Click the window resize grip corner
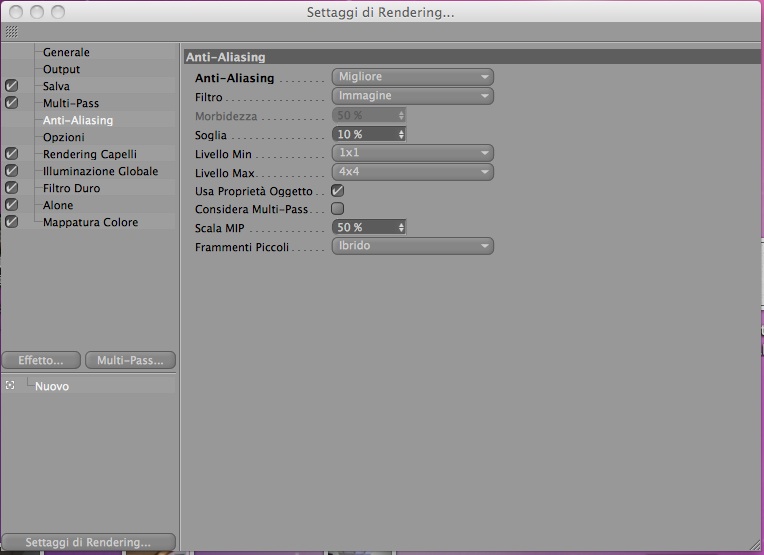Image resolution: width=764 pixels, height=555 pixels. (754, 545)
